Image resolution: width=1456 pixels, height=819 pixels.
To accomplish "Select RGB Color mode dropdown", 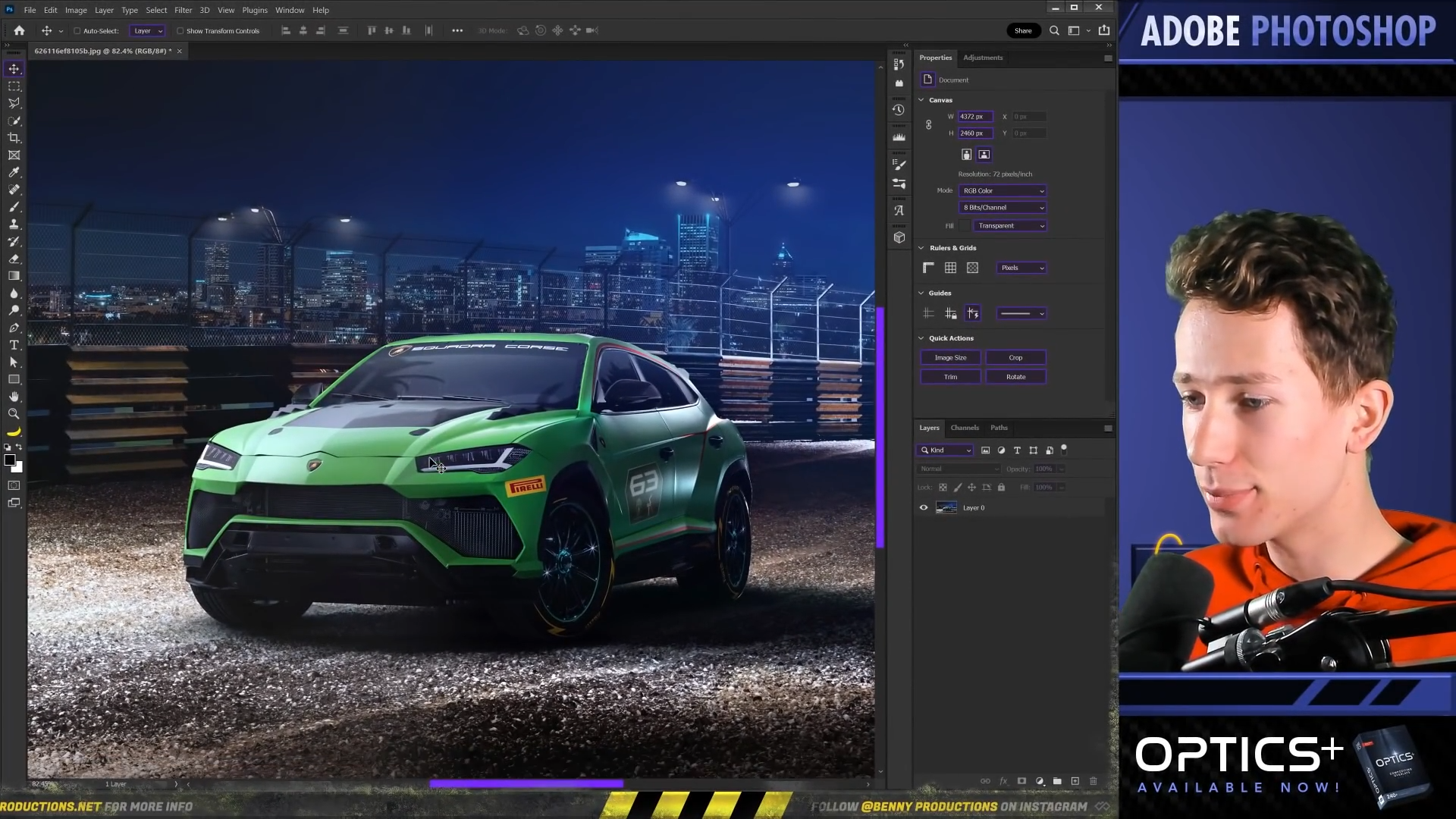I will tap(1002, 190).
